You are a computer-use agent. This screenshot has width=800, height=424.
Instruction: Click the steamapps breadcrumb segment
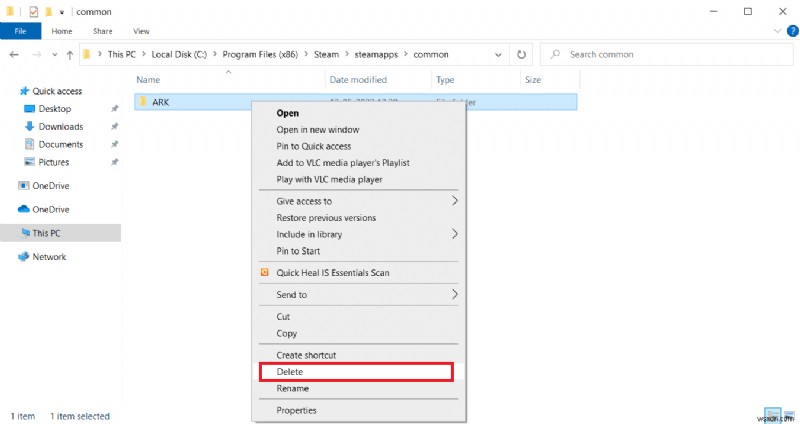[376, 55]
